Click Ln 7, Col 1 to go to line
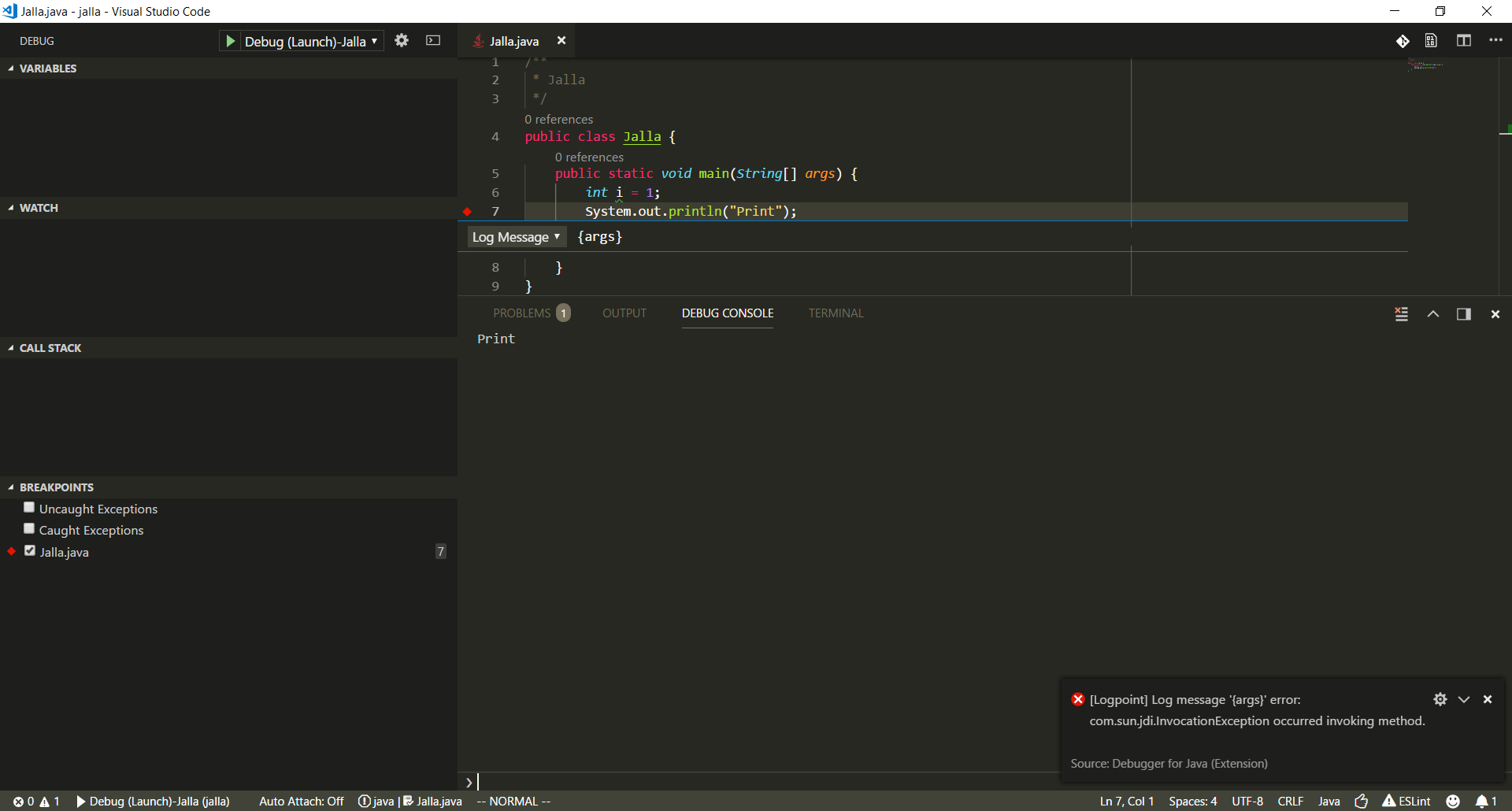Viewport: 1512px width, 811px height. click(x=1127, y=801)
